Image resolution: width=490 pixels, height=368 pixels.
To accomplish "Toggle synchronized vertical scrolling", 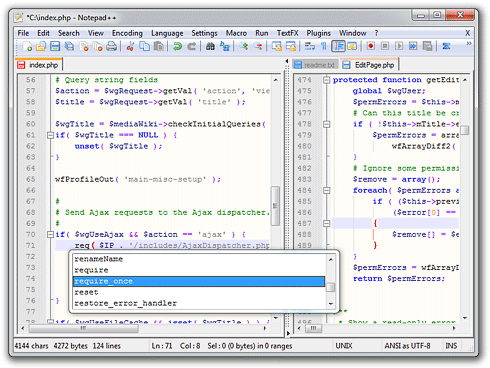I will tap(277, 46).
